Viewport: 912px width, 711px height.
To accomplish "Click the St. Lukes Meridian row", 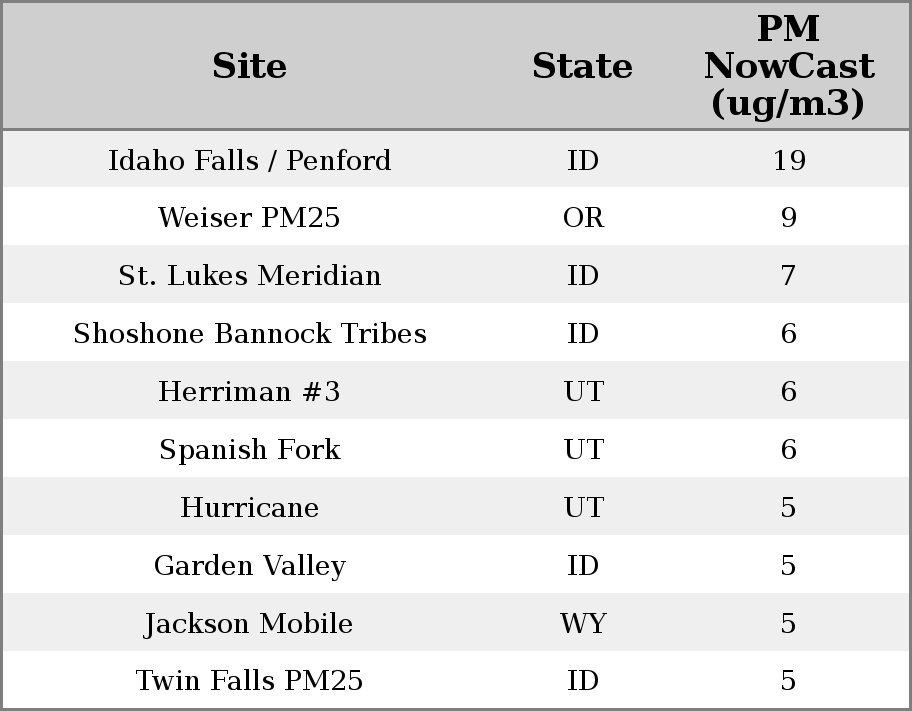I will tap(249, 276).
